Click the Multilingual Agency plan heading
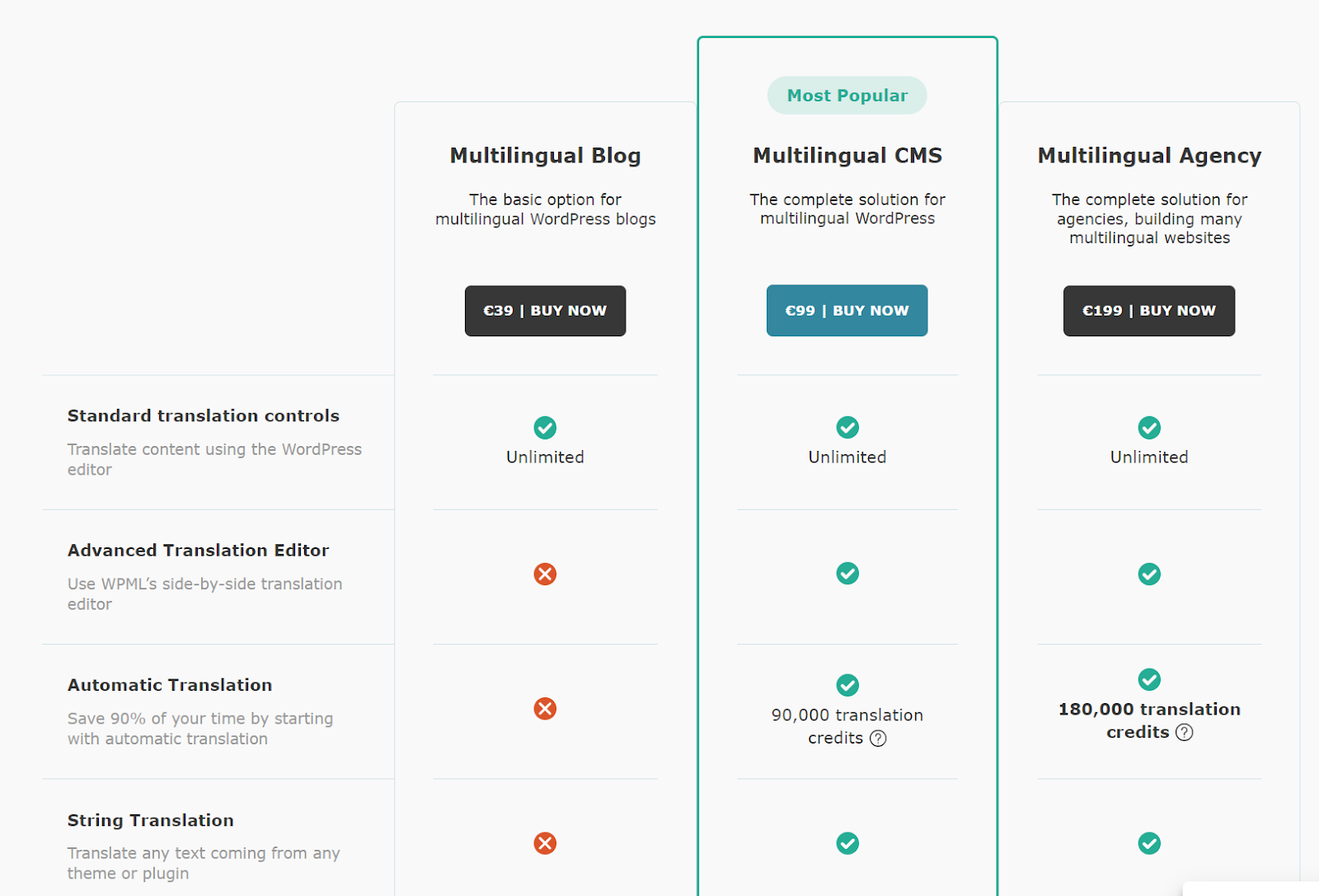The image size is (1319, 896). (x=1149, y=156)
